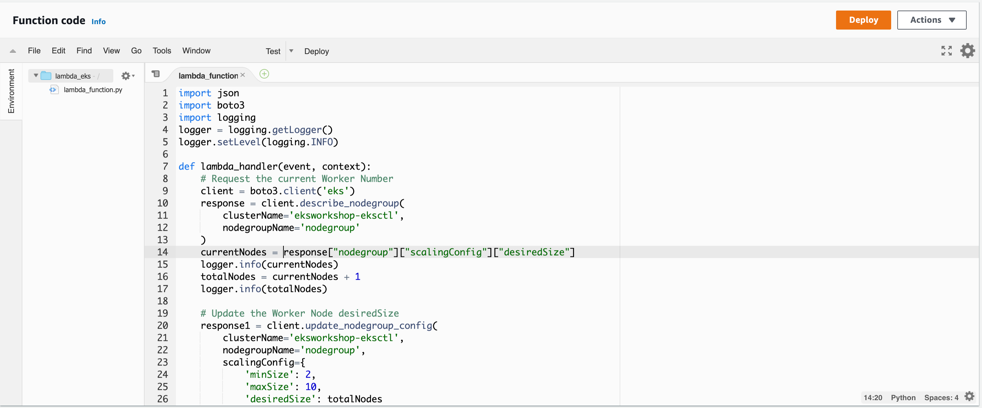Click the 'logger.setLevel(logging.INFO)' line
The width and height of the screenshot is (982, 408).
[259, 142]
